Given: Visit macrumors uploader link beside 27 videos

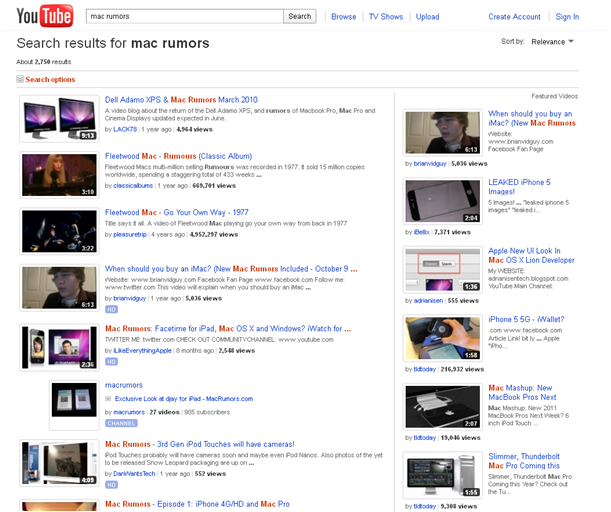Looking at the screenshot, I should click(x=129, y=412).
